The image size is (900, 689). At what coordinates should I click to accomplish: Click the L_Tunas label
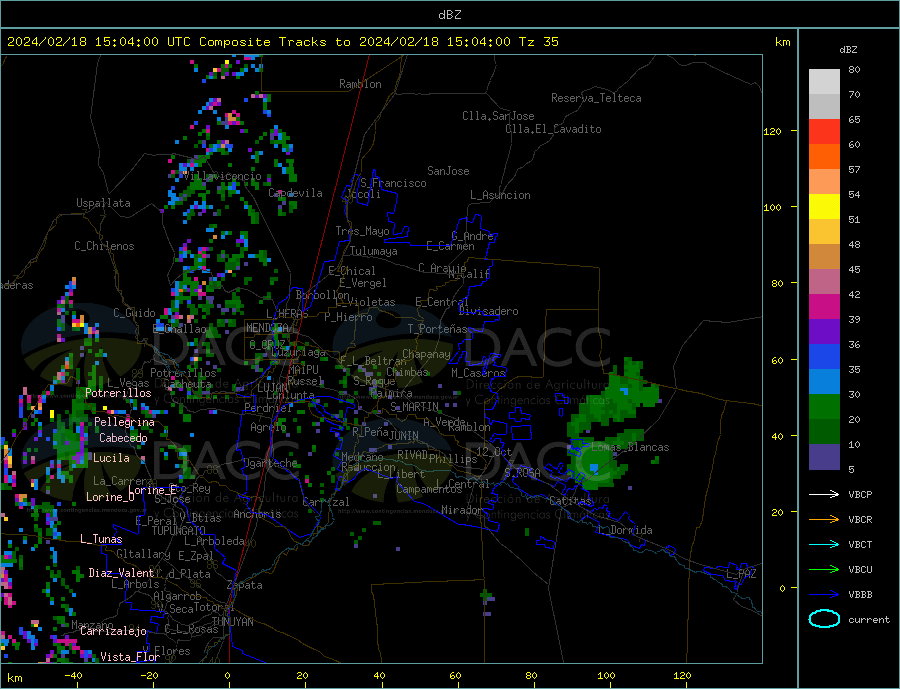pos(101,539)
